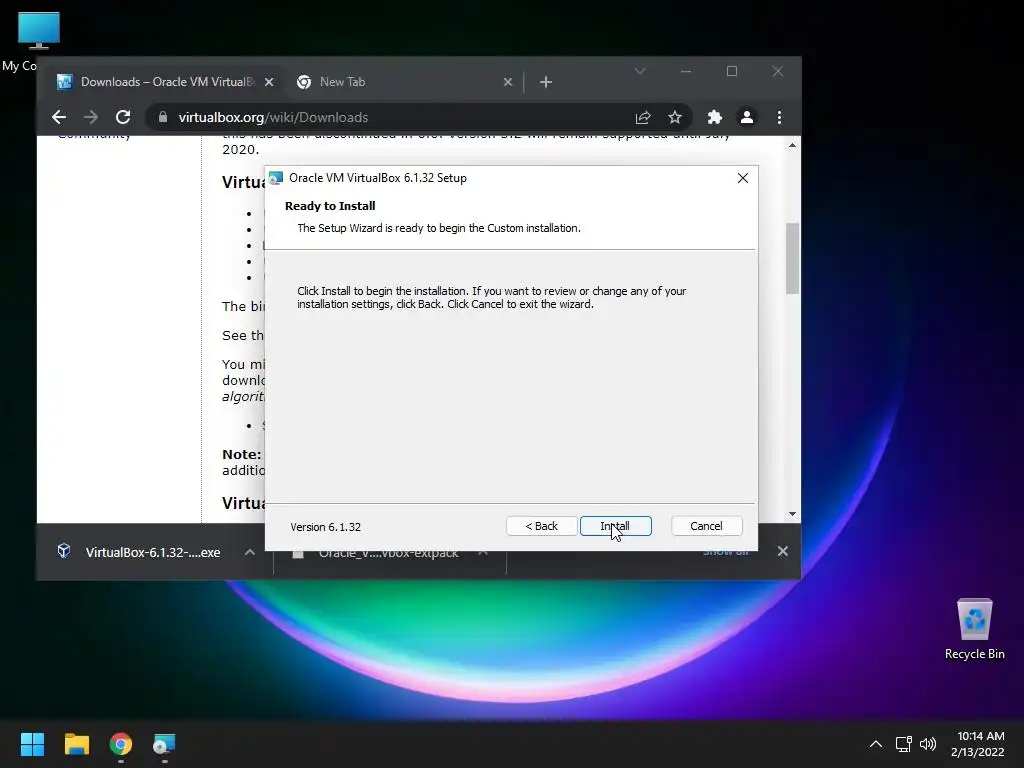The image size is (1024, 768).
Task: Click VirtualBox installer icon in taskbar
Action: [x=164, y=744]
